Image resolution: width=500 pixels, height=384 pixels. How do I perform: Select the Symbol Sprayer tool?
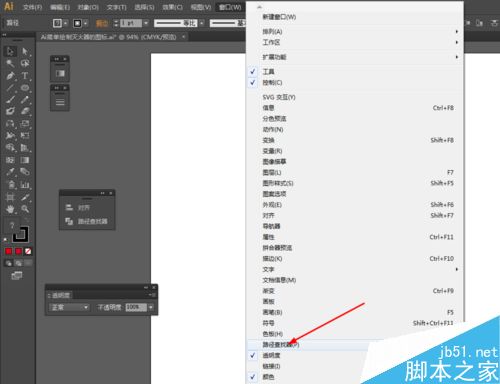[10, 184]
